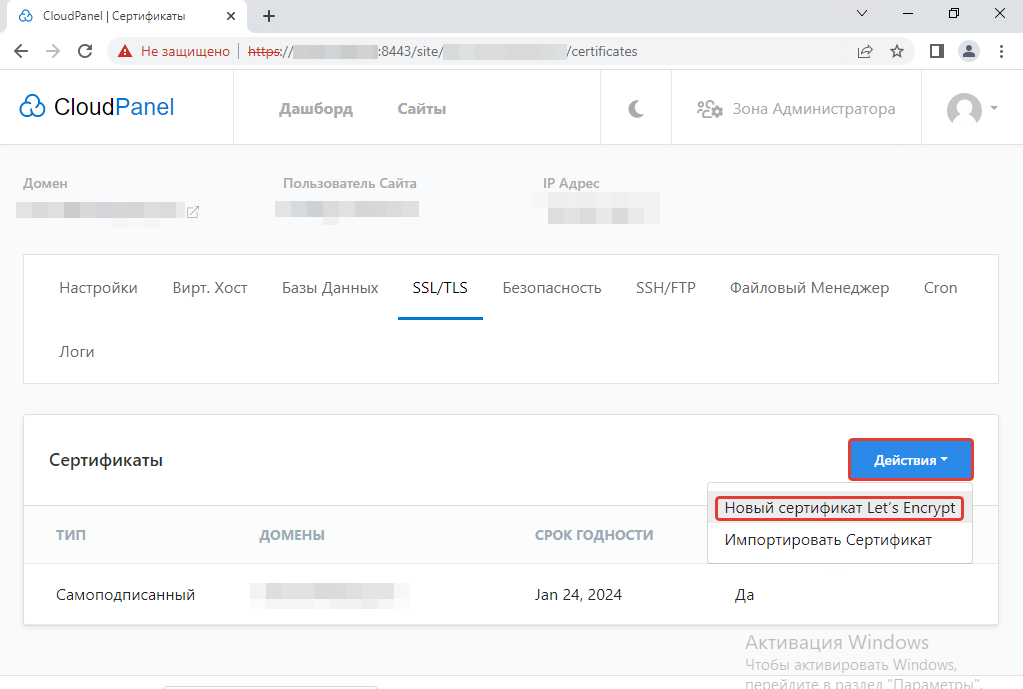Select Новый сертификат Let's Encrypt
Image resolution: width=1023 pixels, height=689 pixels.
pyautogui.click(x=839, y=508)
